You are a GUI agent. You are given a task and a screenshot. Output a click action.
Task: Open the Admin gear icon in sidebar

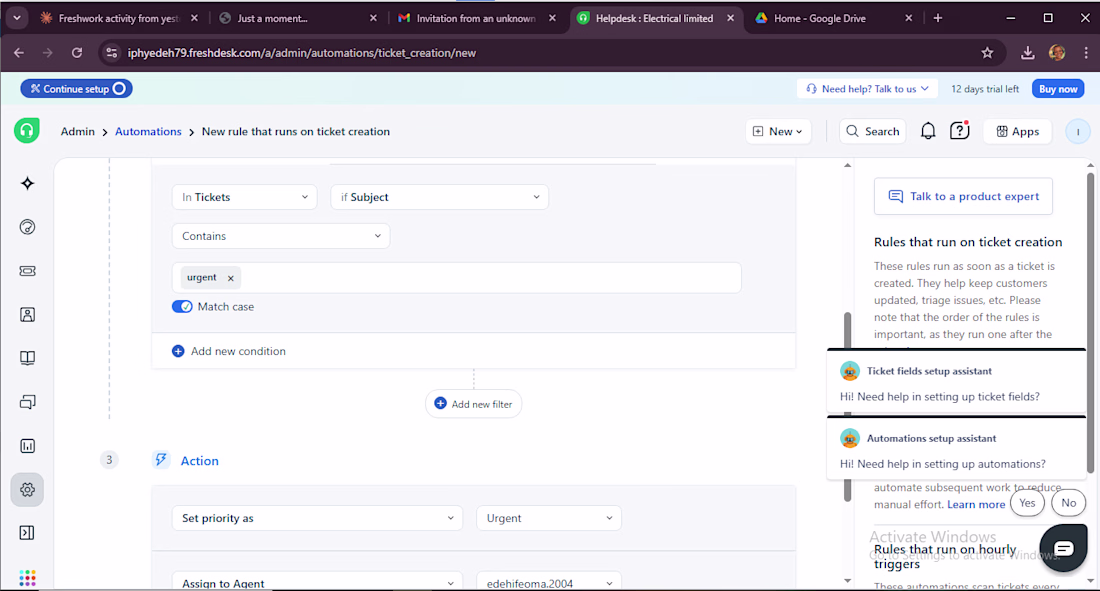pos(27,489)
